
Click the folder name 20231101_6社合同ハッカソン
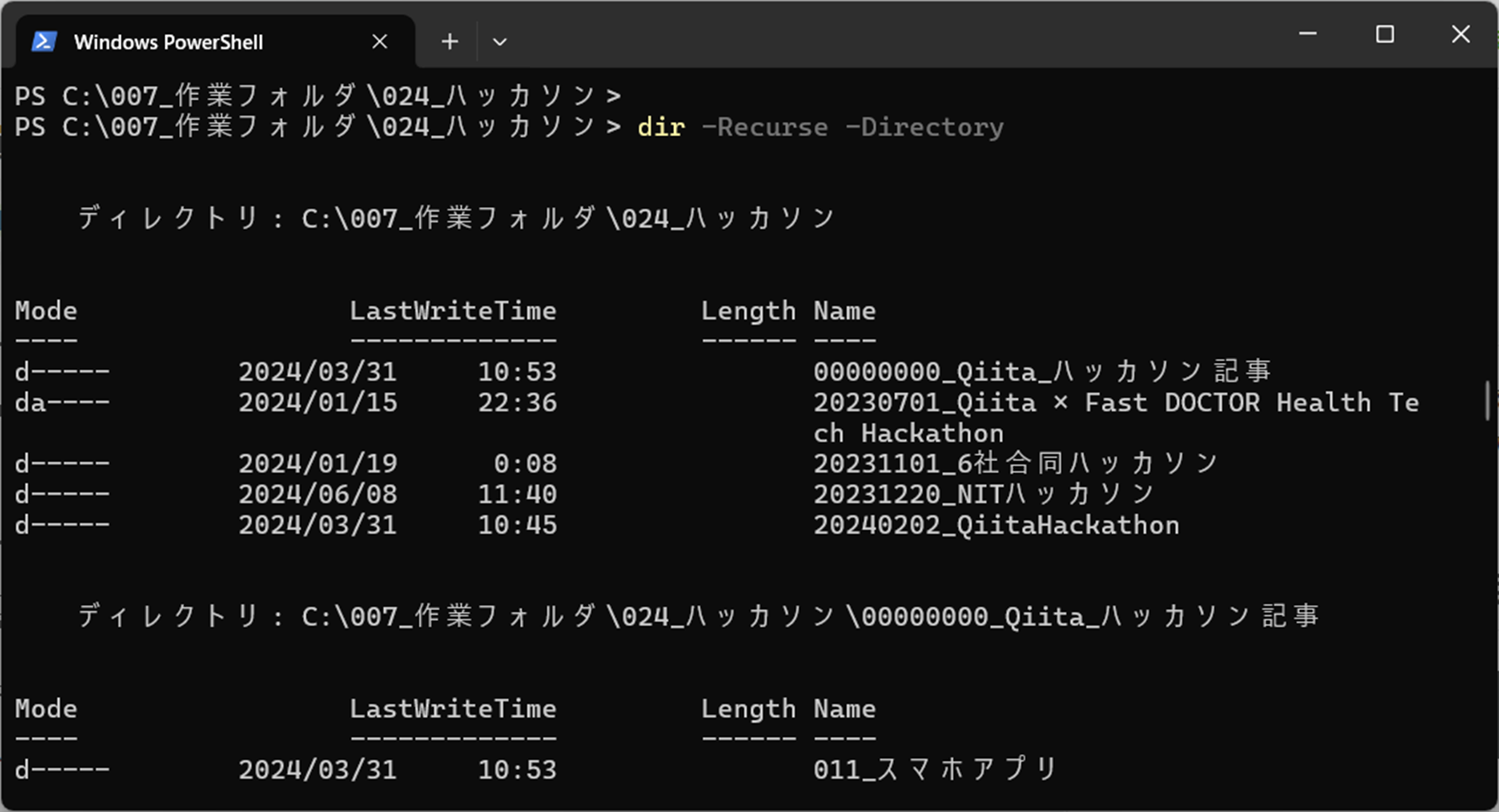point(1016,463)
